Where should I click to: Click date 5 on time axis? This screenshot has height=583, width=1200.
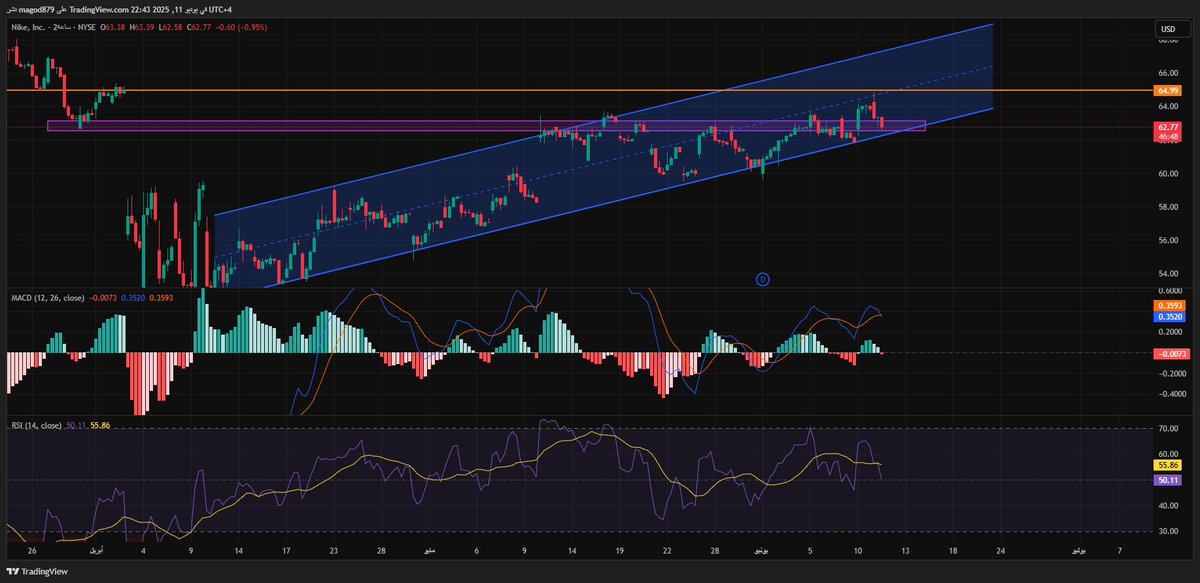[811, 550]
